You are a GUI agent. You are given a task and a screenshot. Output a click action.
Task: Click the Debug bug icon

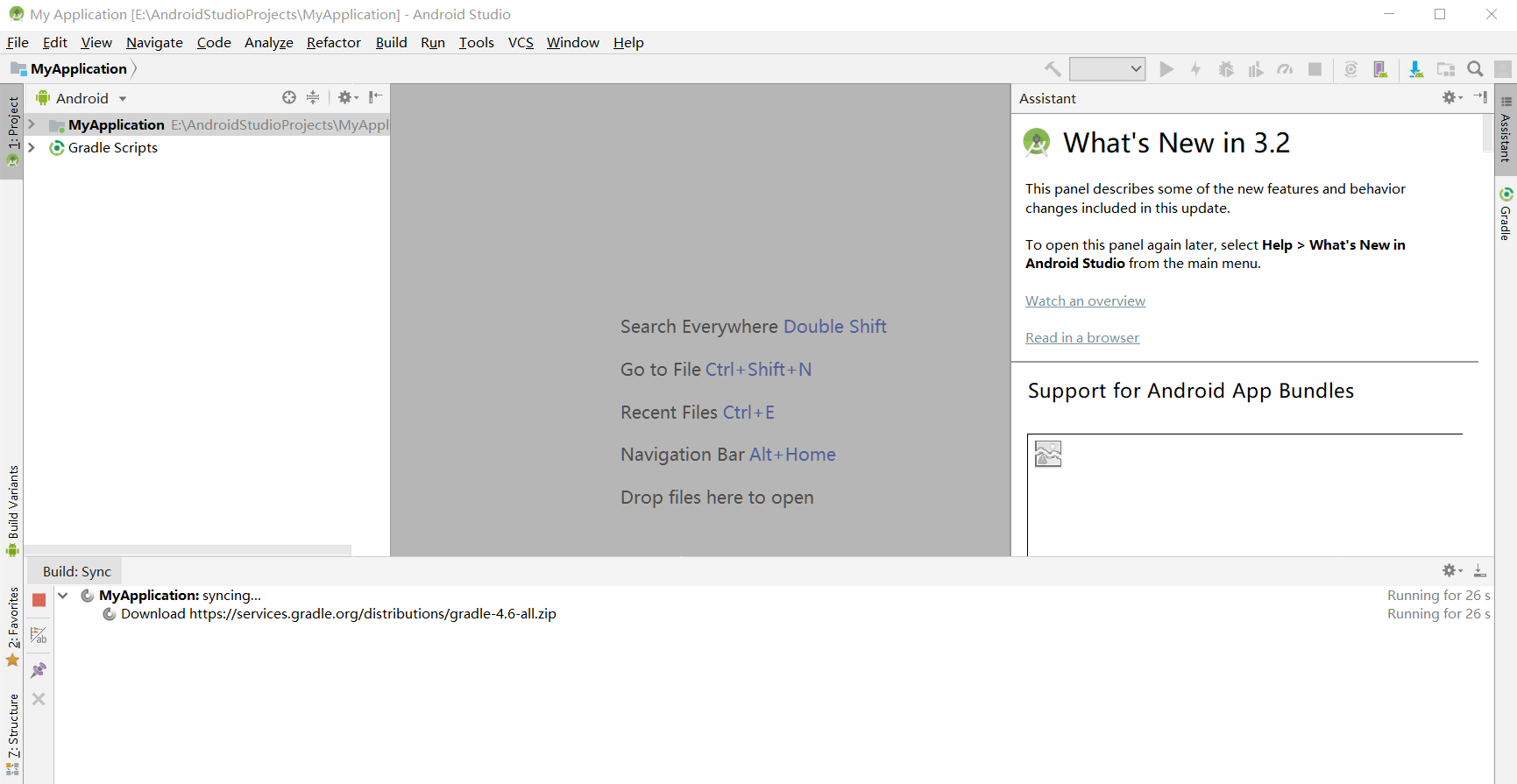[1226, 69]
